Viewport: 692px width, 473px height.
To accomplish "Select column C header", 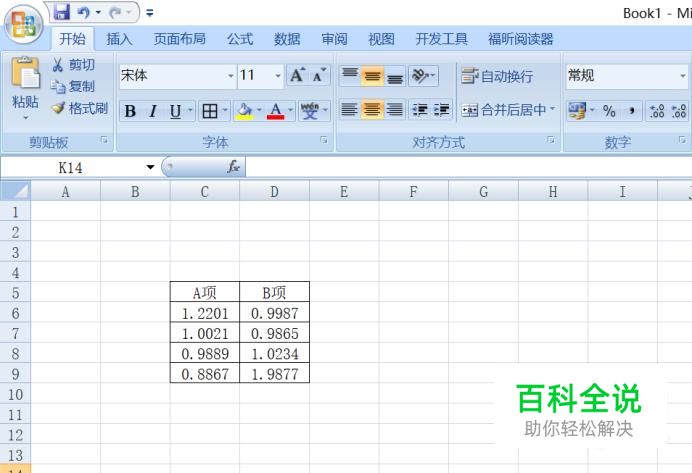I will (204, 191).
